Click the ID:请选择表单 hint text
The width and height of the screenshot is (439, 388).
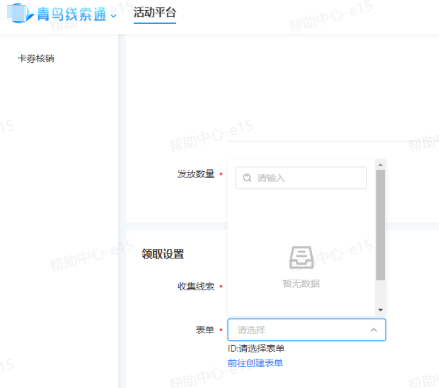256,348
